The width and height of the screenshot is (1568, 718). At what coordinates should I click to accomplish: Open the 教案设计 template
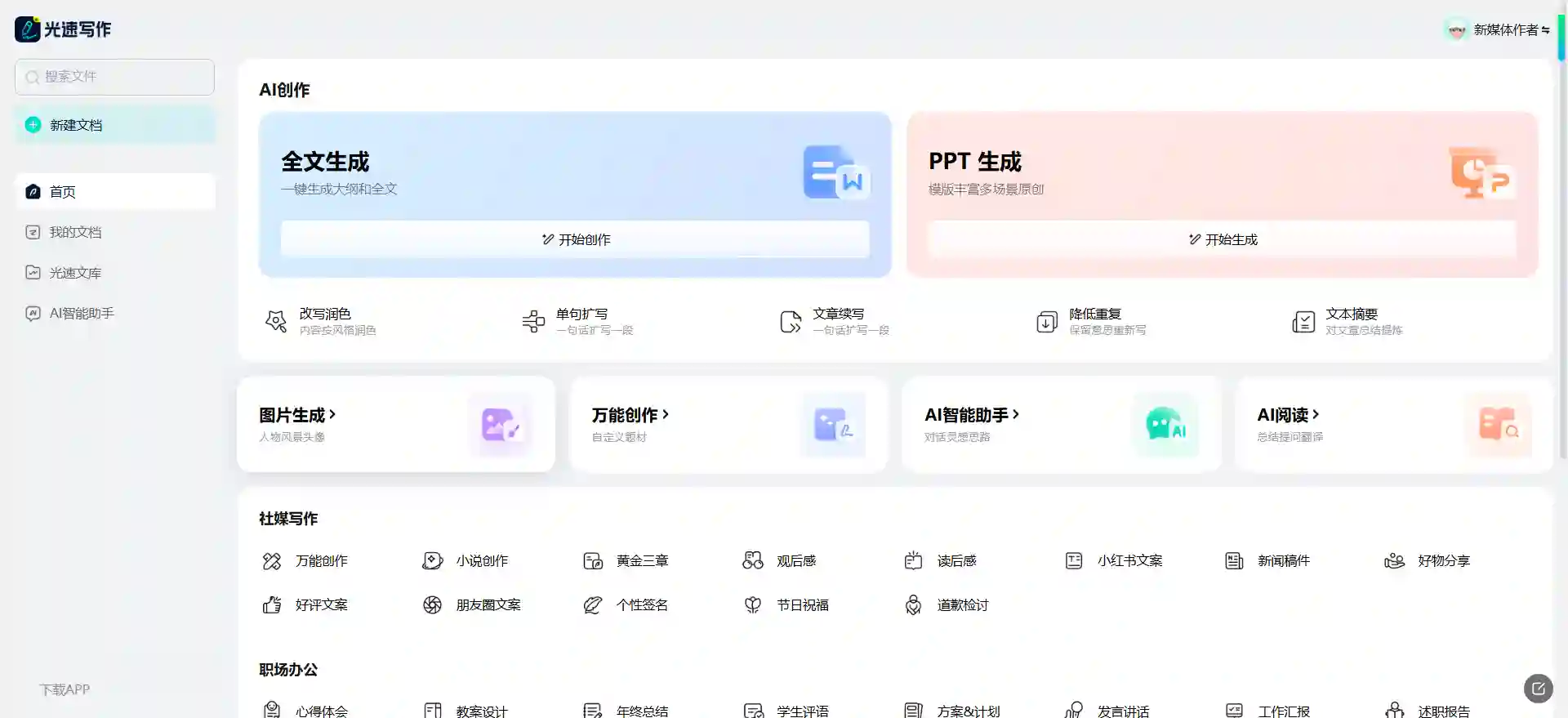[x=464, y=710]
